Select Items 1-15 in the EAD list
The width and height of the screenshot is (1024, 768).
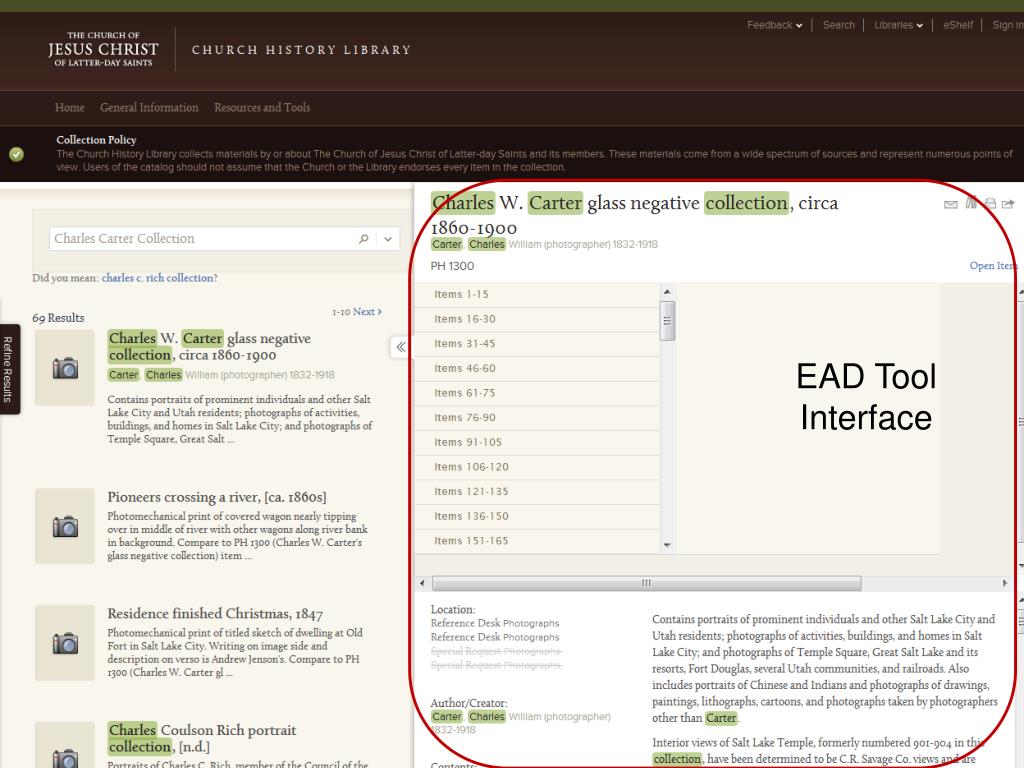pos(537,295)
